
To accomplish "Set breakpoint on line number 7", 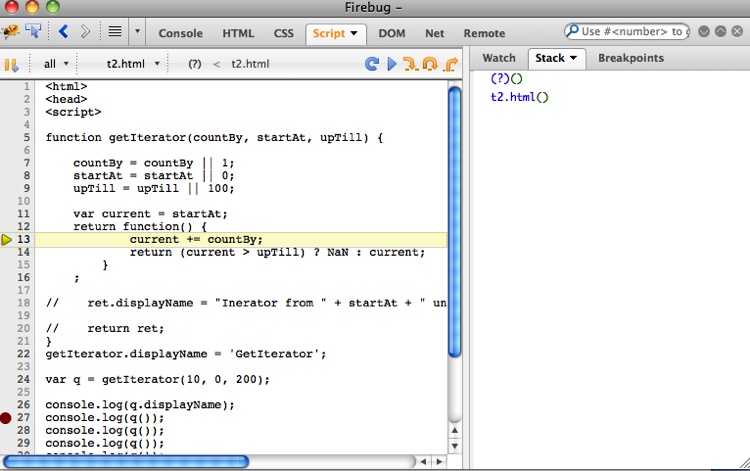I will (27, 163).
